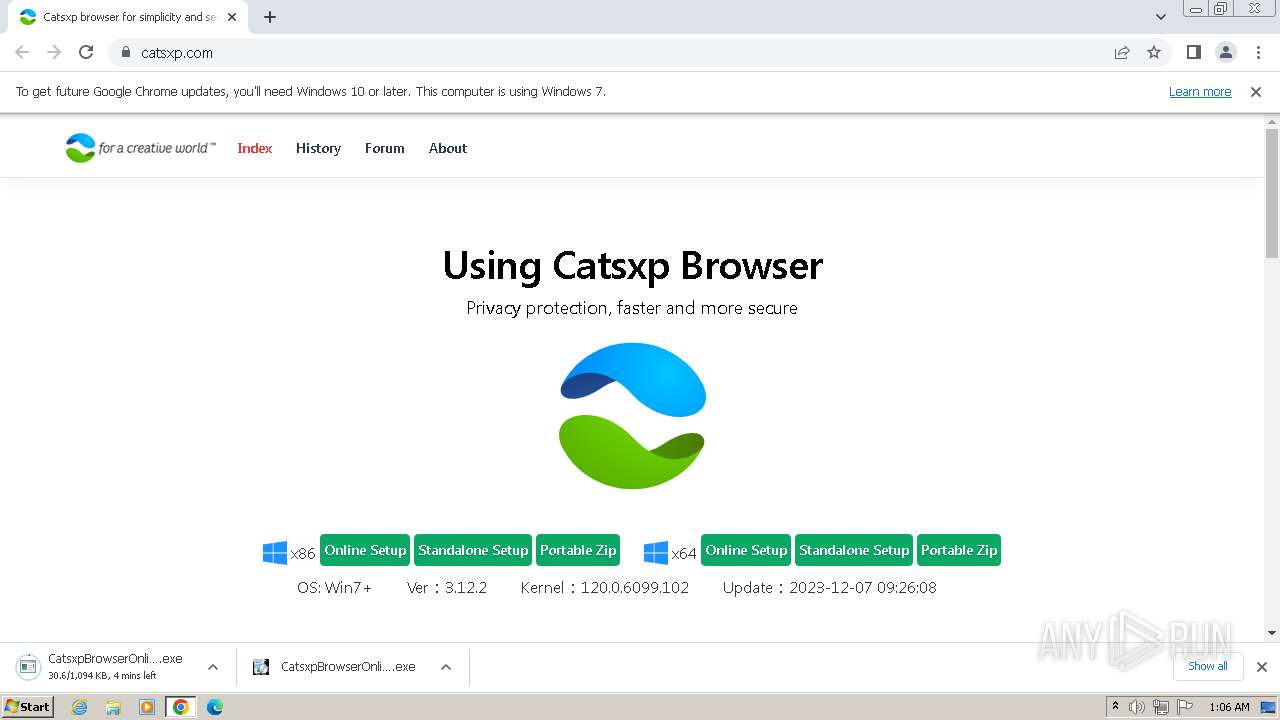The image size is (1280, 720).
Task: Open the side panel icon
Action: 1193,52
